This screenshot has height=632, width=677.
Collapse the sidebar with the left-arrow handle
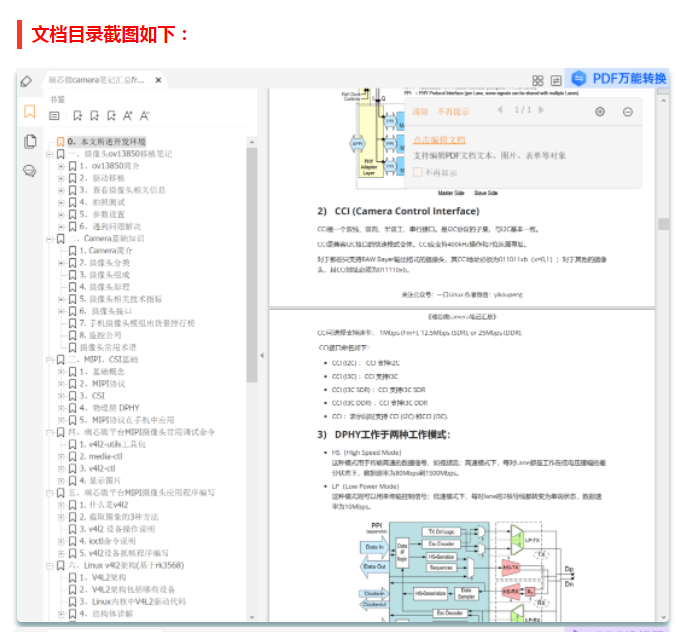click(262, 355)
